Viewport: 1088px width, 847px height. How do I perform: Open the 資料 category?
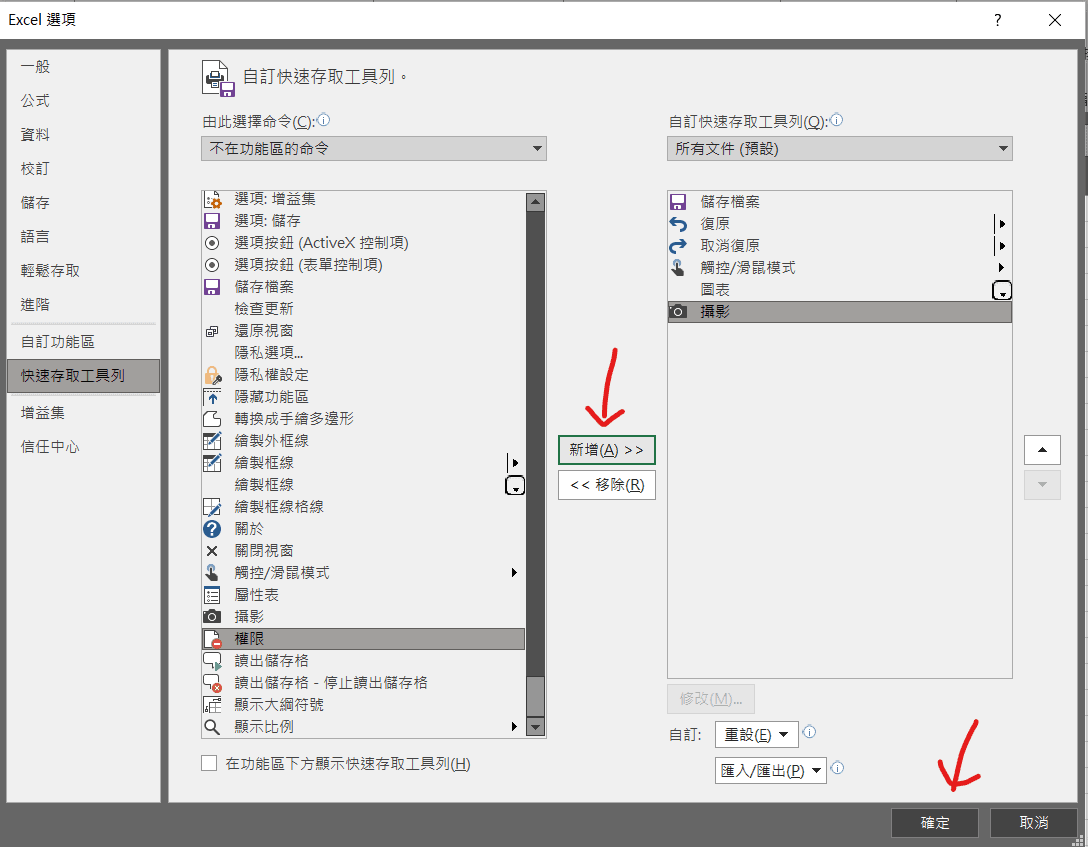[35, 135]
